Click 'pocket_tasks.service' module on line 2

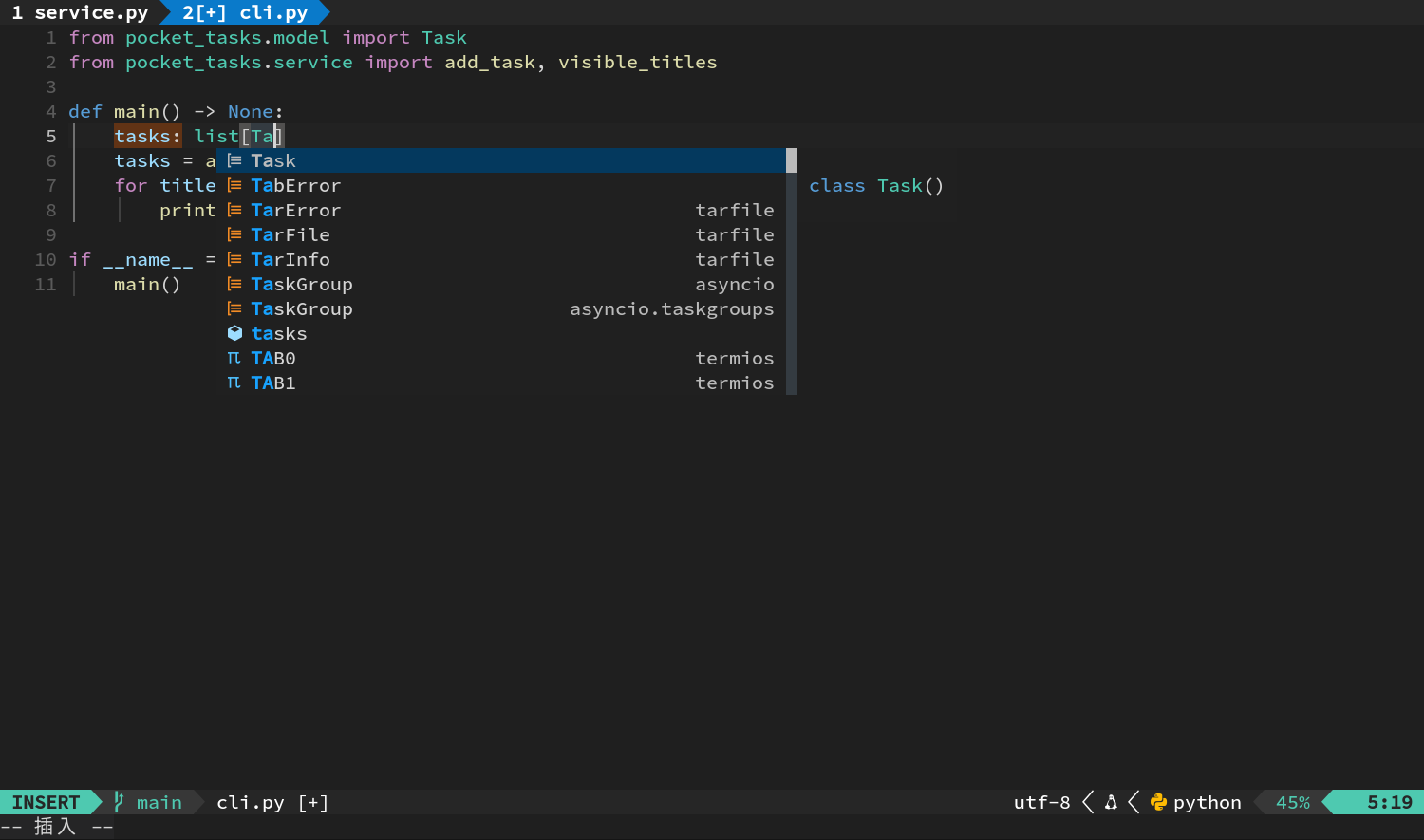[239, 63]
